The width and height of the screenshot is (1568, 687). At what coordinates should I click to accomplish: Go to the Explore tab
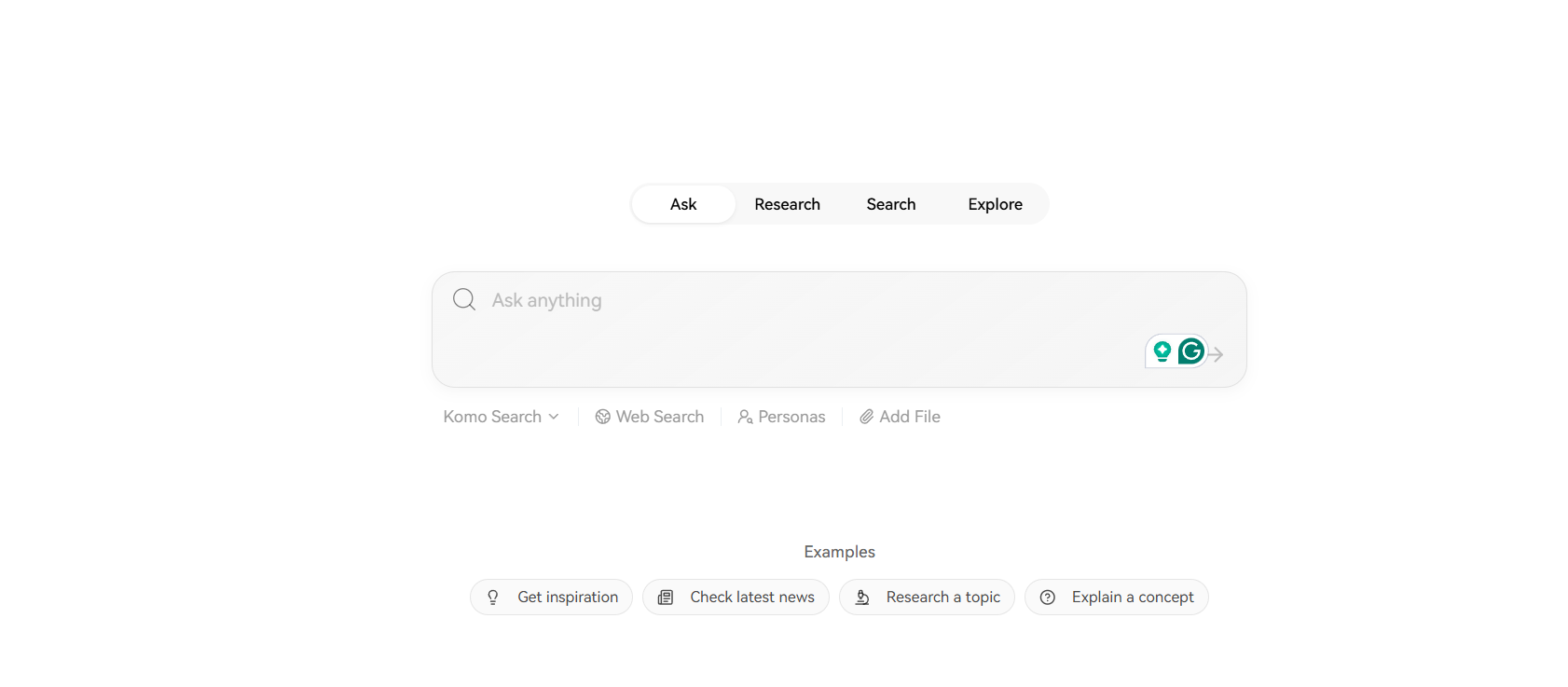(x=995, y=204)
